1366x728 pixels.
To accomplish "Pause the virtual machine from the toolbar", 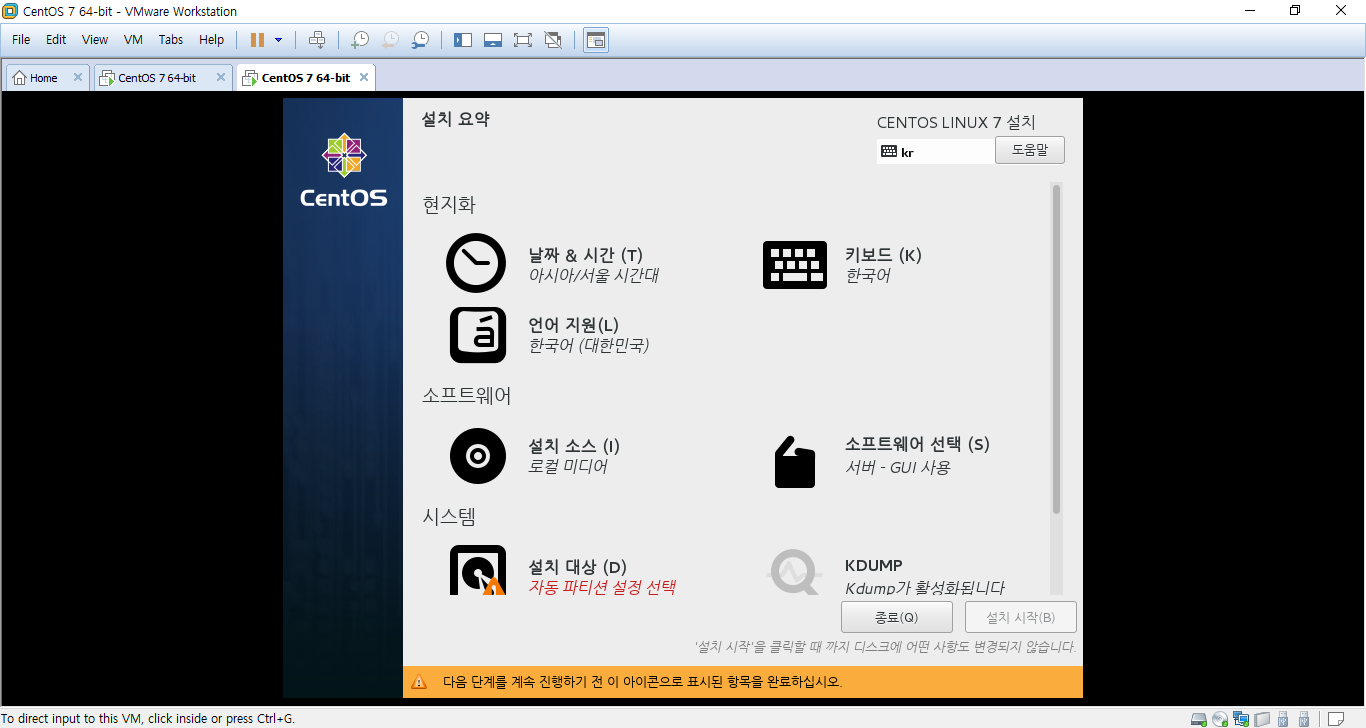I will 257,40.
